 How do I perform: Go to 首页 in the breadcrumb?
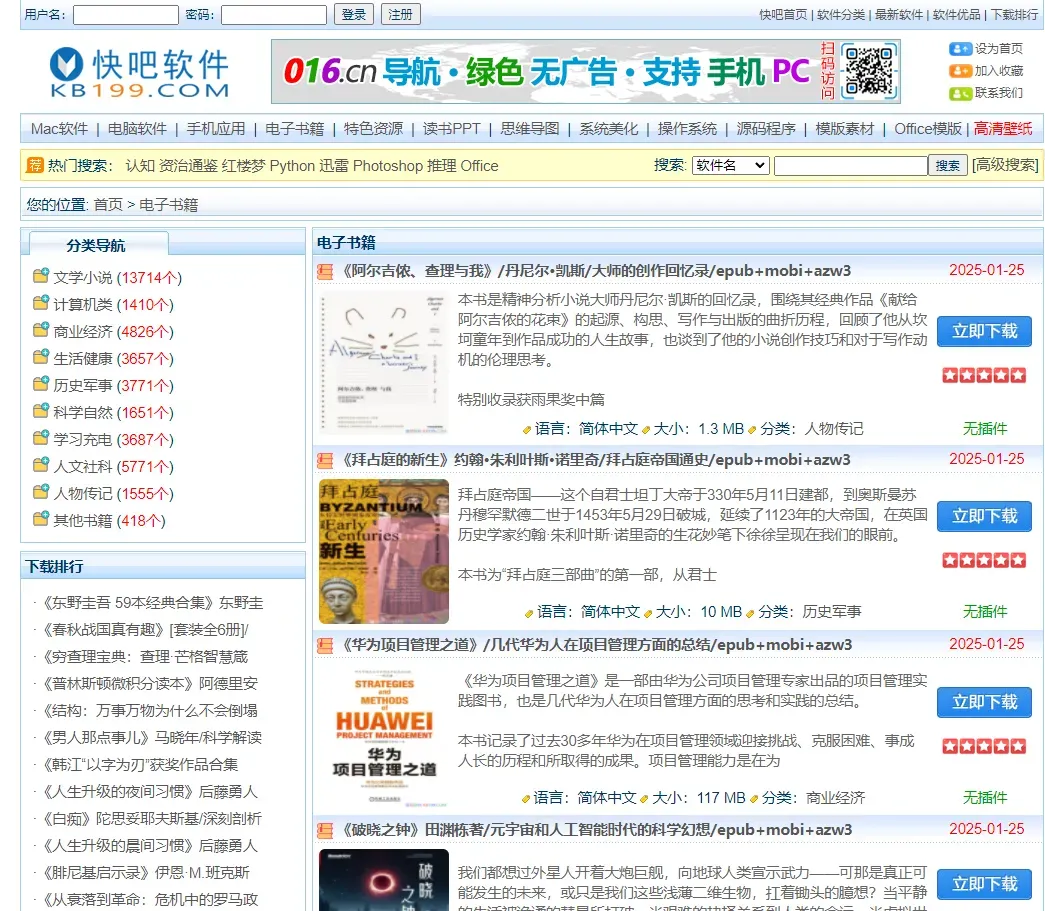click(x=108, y=205)
